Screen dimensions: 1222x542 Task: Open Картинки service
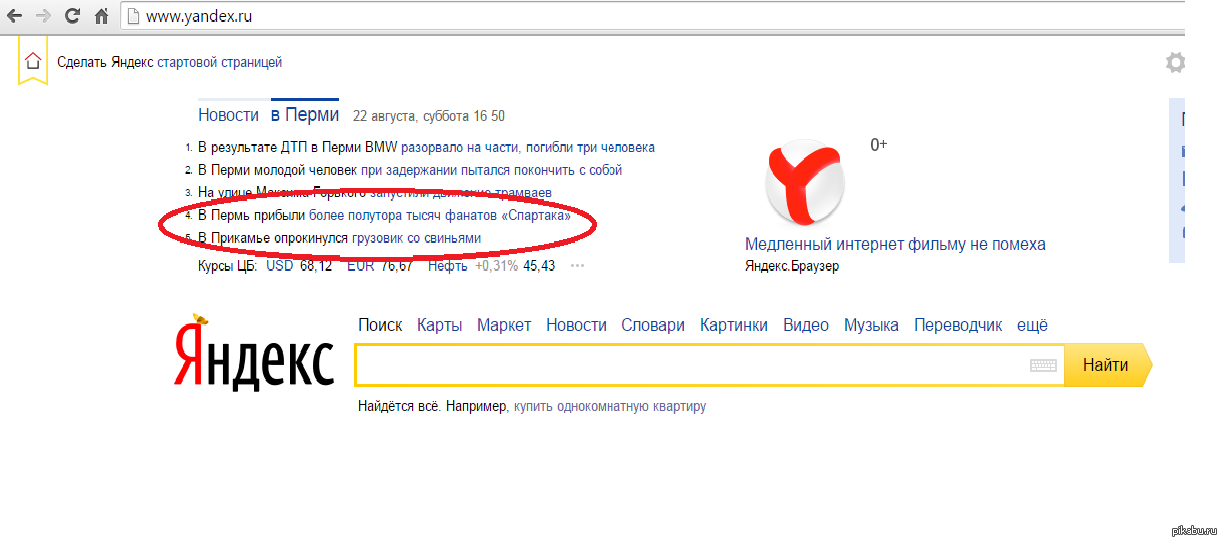(734, 325)
